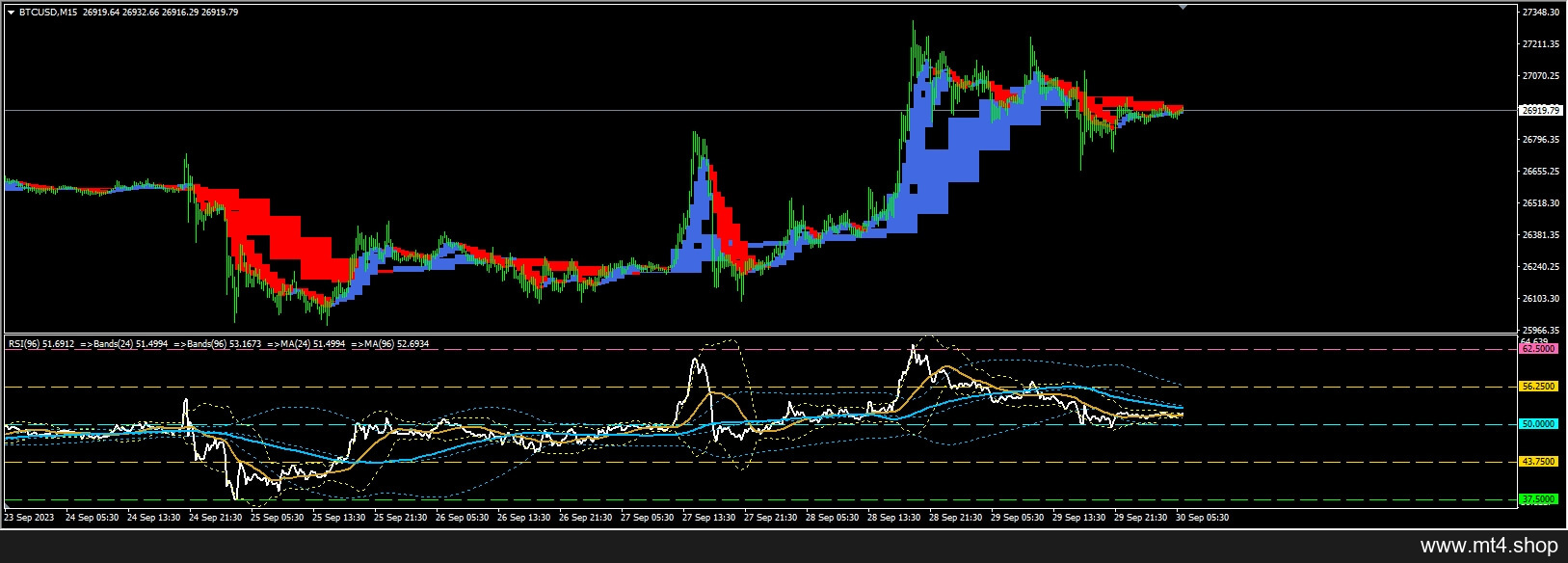Viewport: 1568px width, 563px height.
Task: Select the green 37.5000 RSI level tag
Action: 1539,499
